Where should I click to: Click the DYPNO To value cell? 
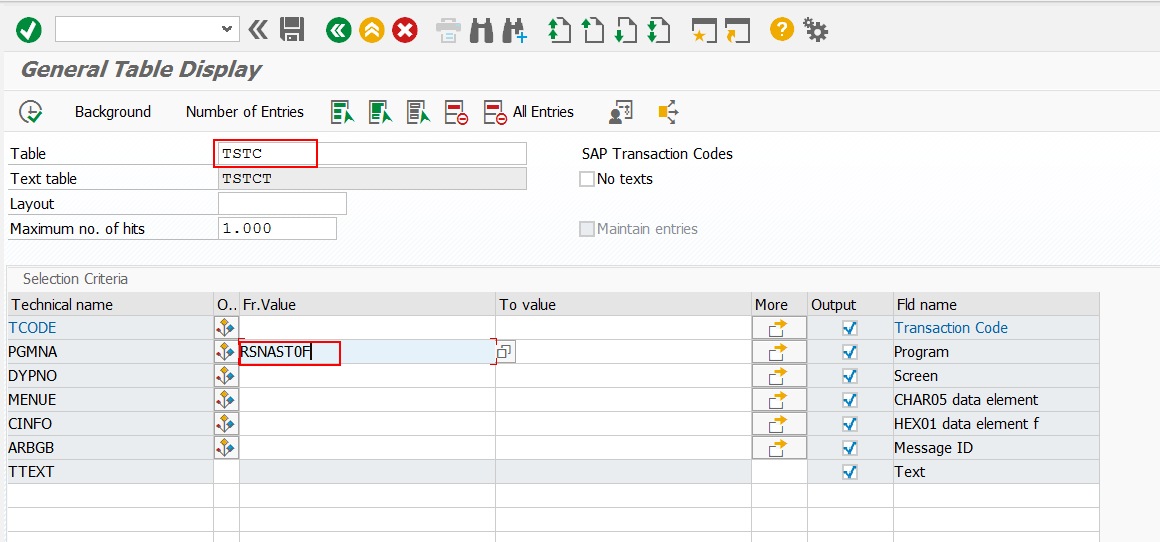[x=624, y=376]
